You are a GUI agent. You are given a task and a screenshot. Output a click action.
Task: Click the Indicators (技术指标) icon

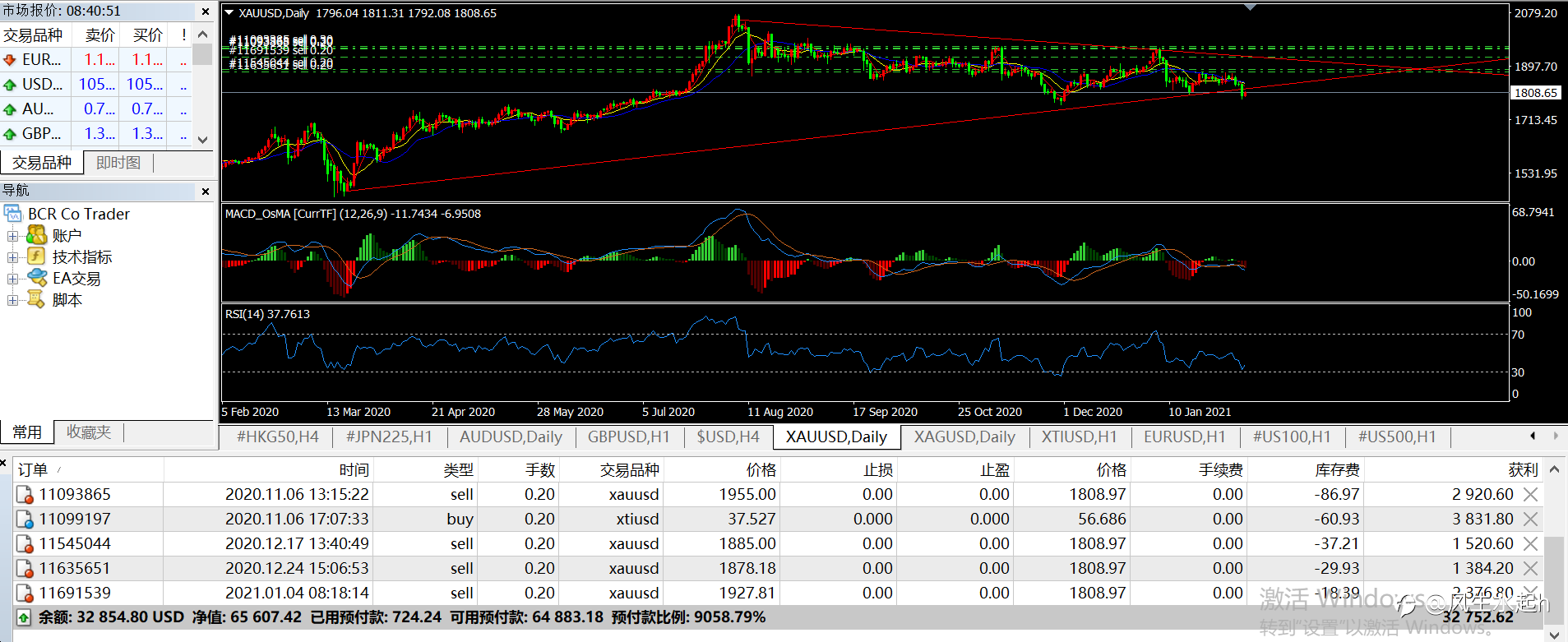pyautogui.click(x=36, y=257)
